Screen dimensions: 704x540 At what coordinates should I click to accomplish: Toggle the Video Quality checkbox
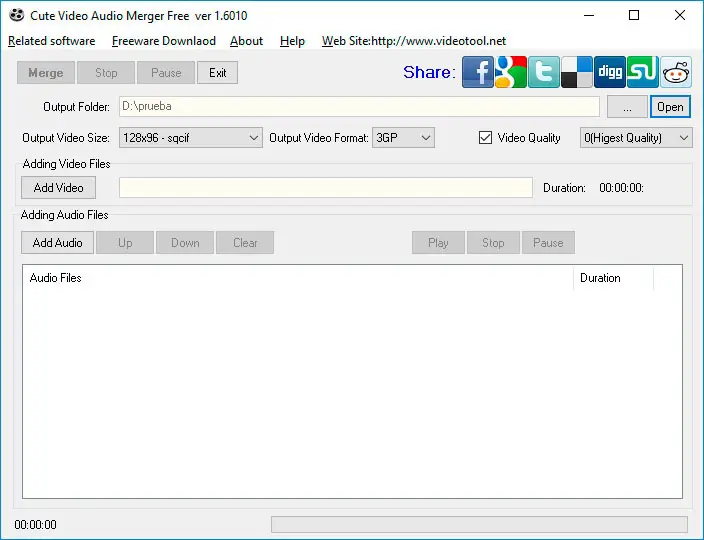point(485,138)
